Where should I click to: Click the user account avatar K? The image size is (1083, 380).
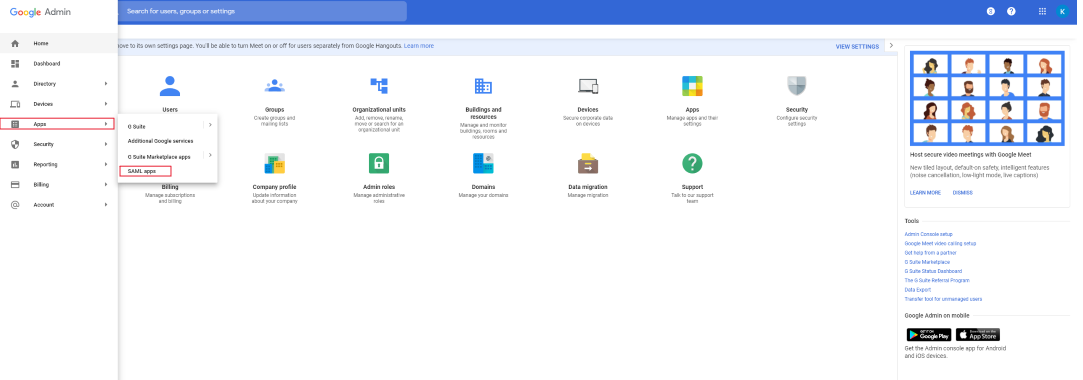click(x=1062, y=11)
